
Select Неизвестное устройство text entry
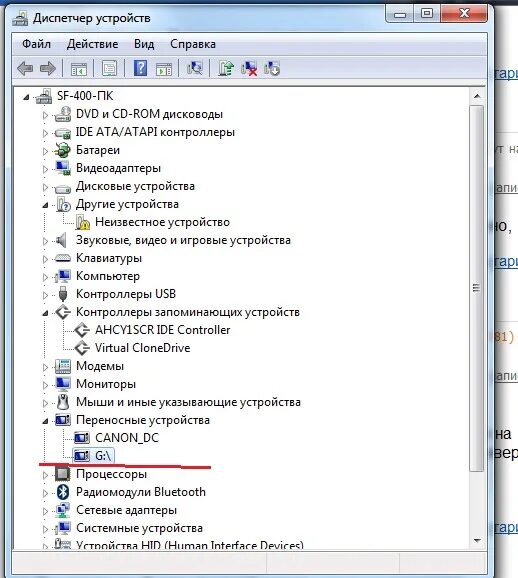click(162, 222)
